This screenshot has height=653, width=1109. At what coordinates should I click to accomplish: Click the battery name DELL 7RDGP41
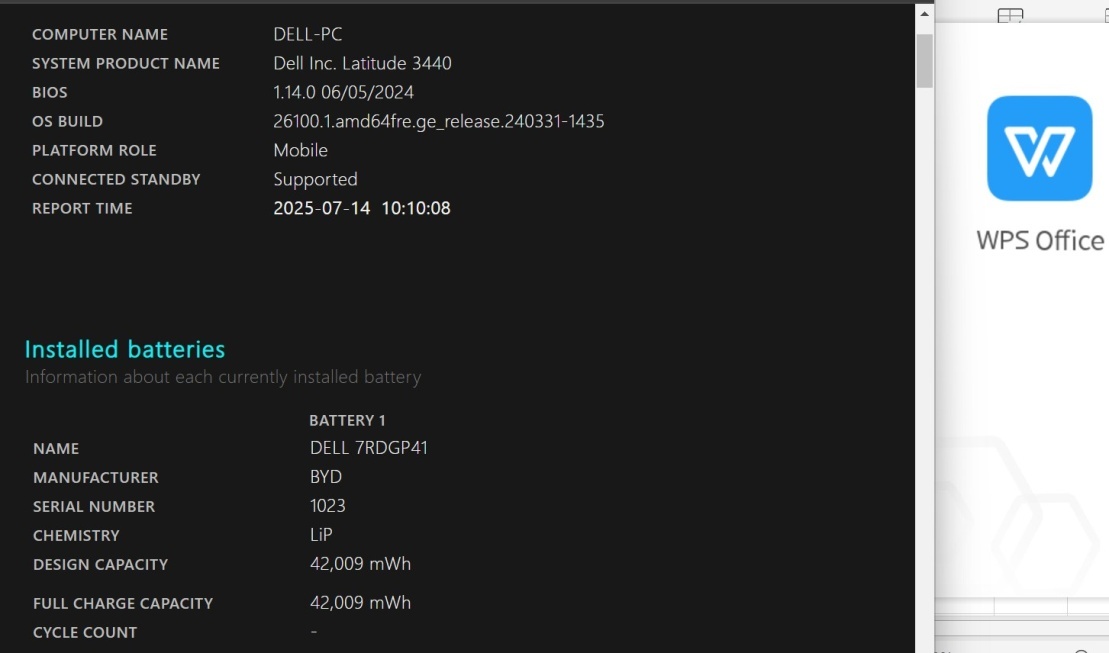368,448
